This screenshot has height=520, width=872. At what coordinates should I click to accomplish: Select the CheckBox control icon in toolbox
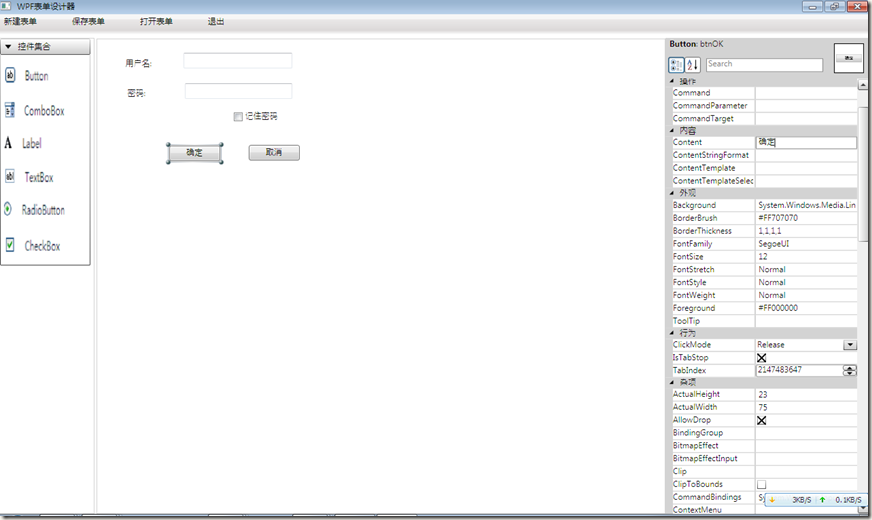[10, 245]
